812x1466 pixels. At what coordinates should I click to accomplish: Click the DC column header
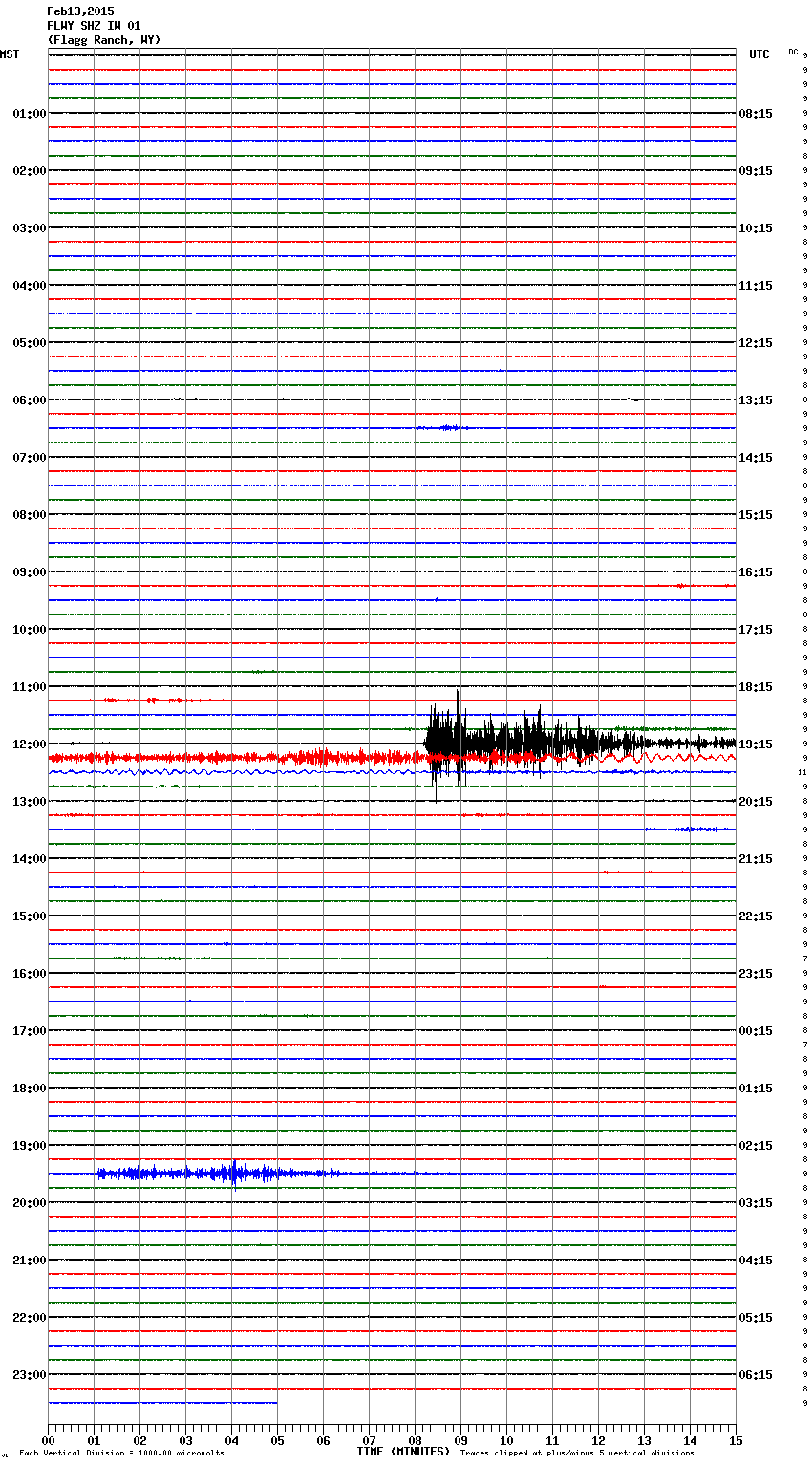pyautogui.click(x=793, y=52)
